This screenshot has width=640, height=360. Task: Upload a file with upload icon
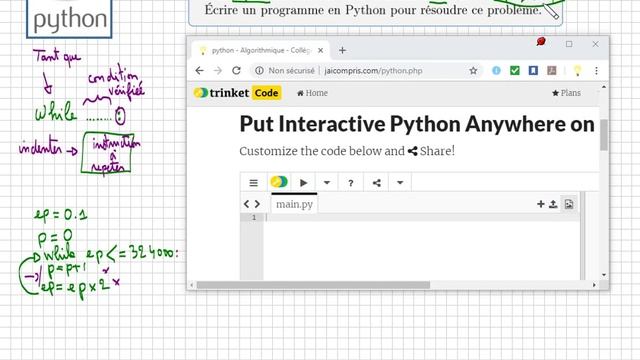(553, 204)
